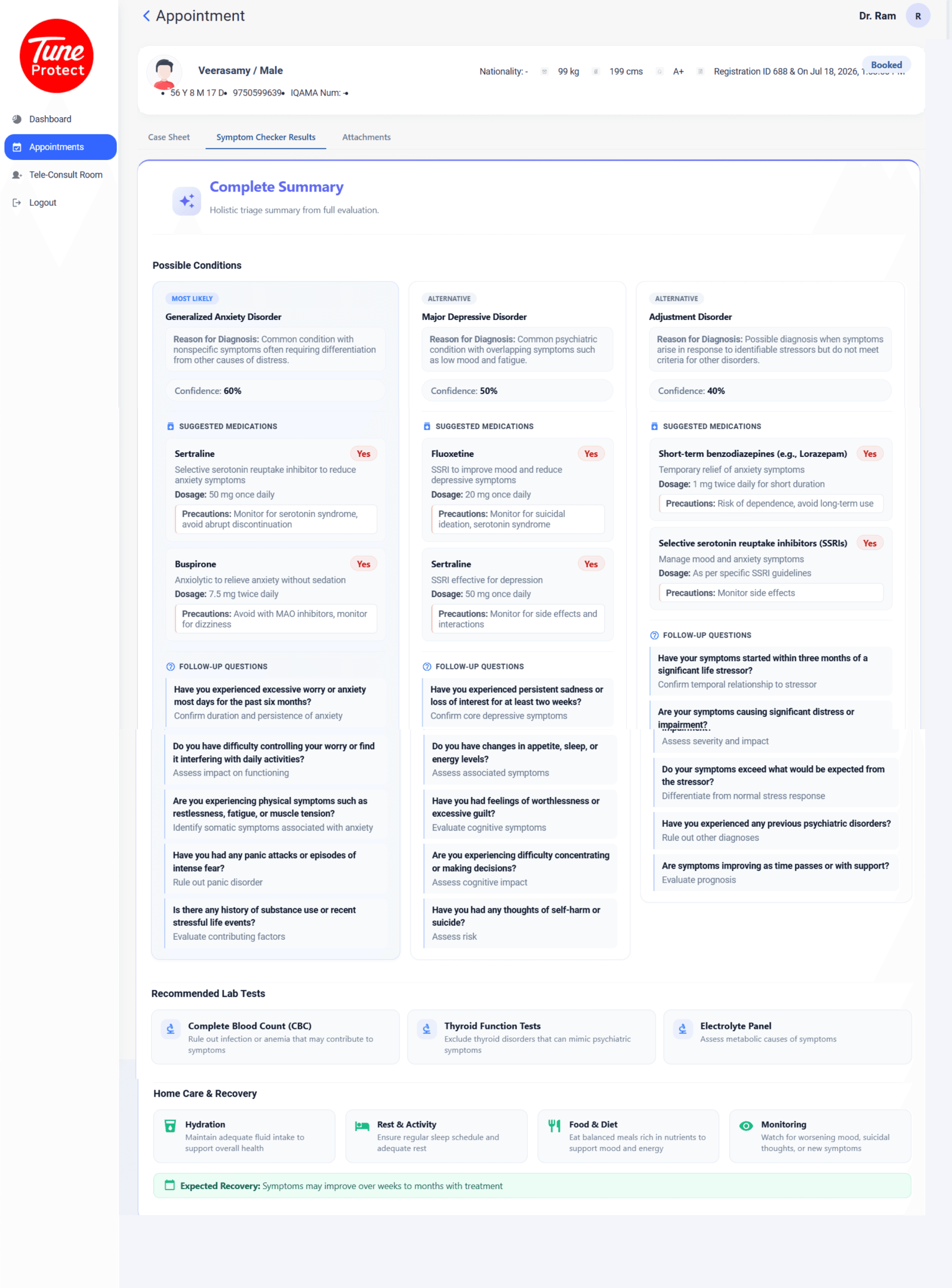Click the R user avatar
Image resolution: width=952 pixels, height=1288 pixels.
click(917, 16)
